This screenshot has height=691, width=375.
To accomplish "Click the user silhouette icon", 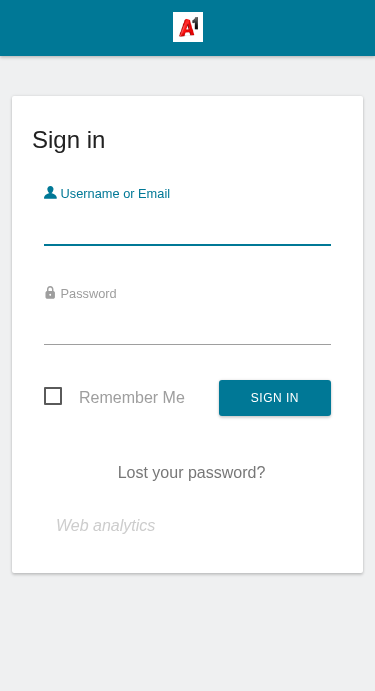I will coord(50,193).
